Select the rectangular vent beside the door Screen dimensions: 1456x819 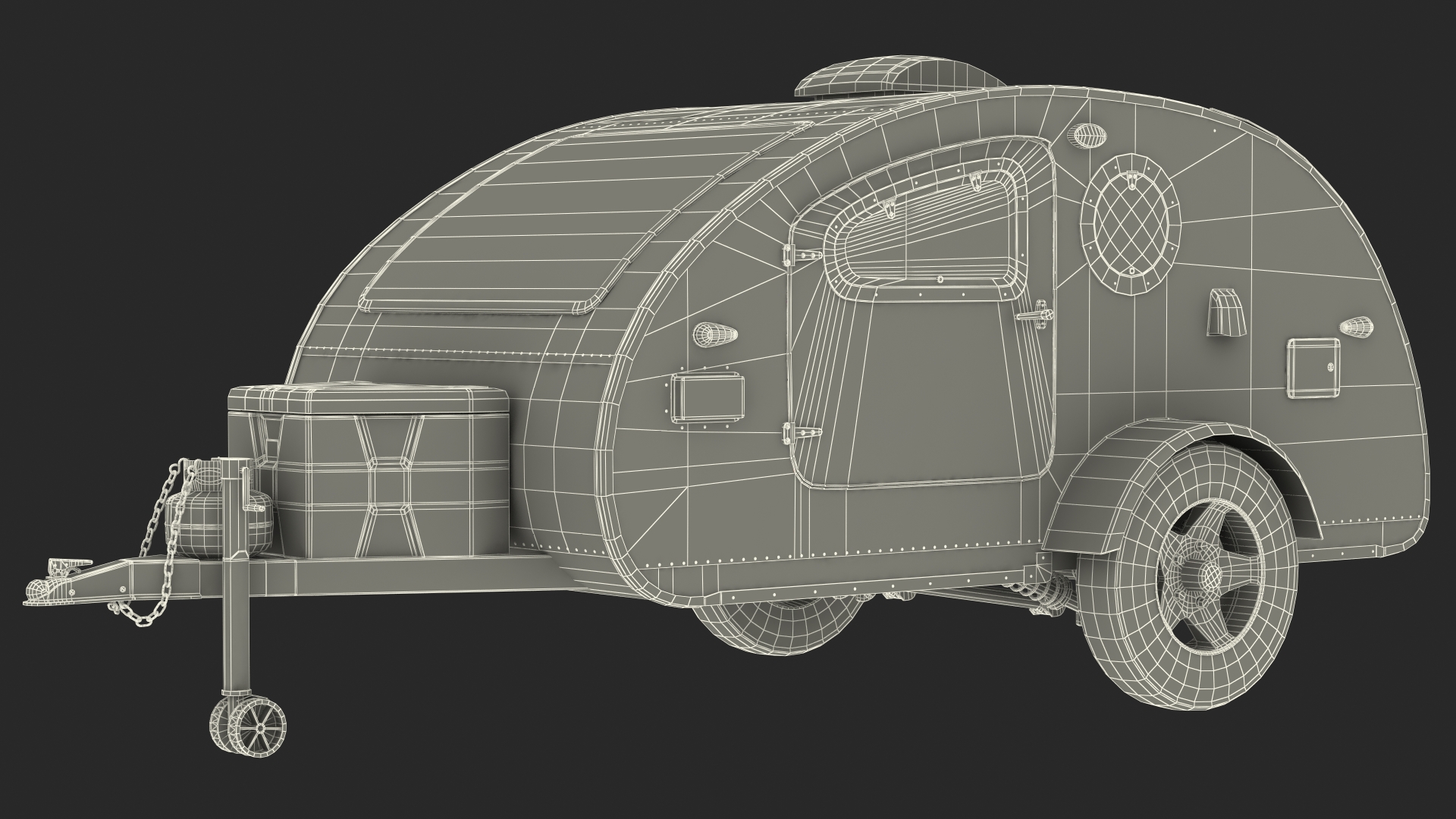(707, 400)
